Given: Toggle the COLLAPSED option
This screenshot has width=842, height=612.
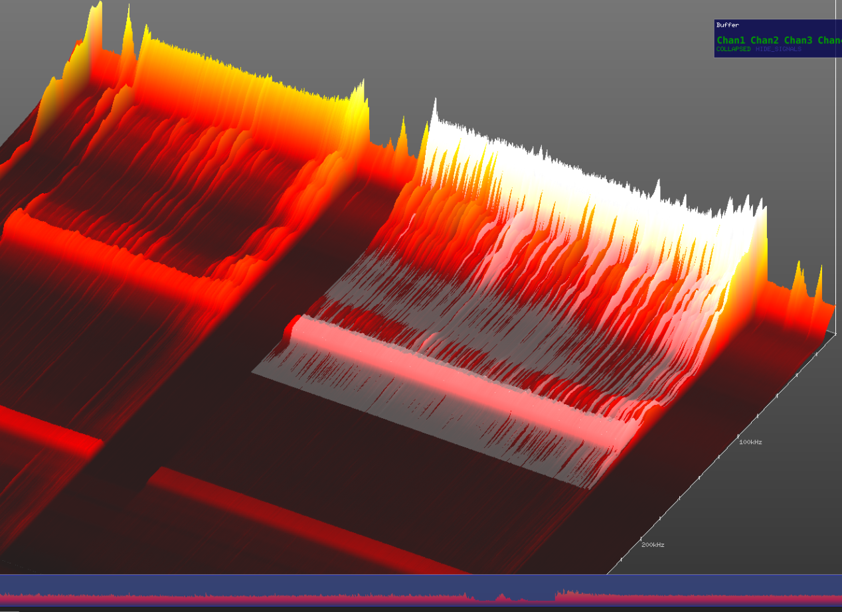Looking at the screenshot, I should click(733, 49).
